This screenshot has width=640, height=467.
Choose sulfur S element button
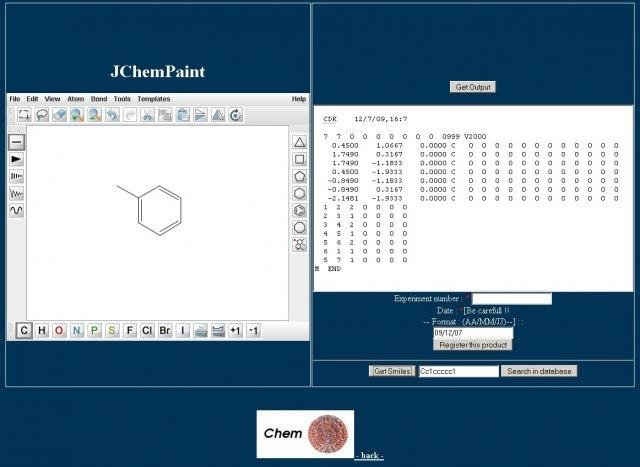112,330
